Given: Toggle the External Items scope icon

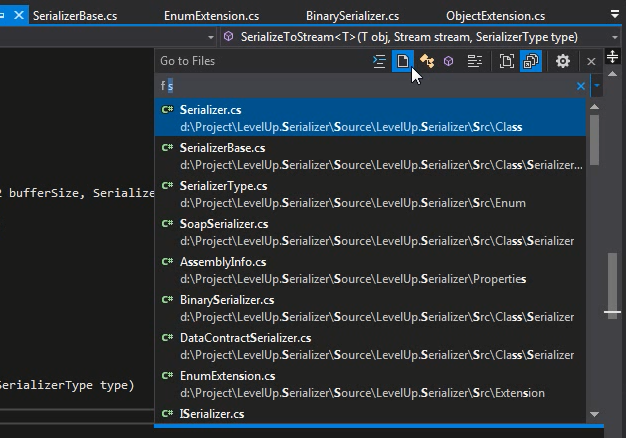Looking at the screenshot, I should click(x=531, y=61).
